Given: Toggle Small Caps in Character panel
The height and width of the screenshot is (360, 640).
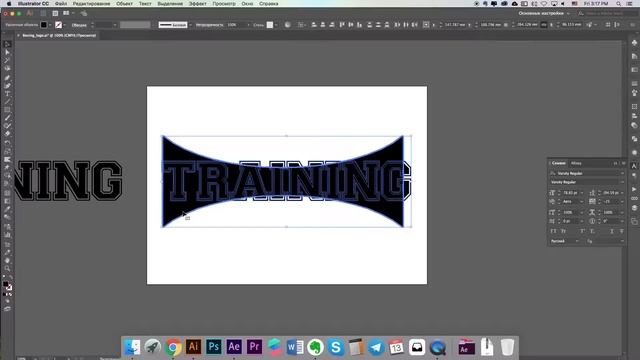Looking at the screenshot, I should (x=563, y=231).
